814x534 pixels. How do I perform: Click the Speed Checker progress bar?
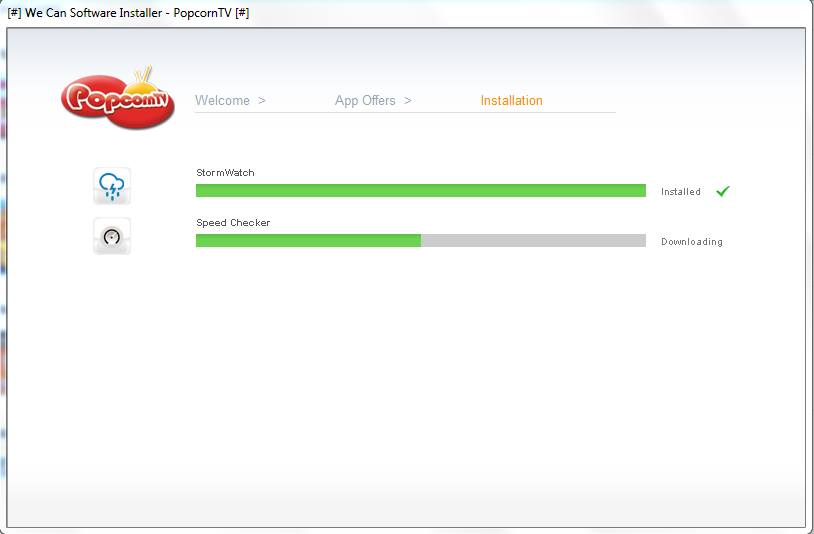pyautogui.click(x=420, y=240)
